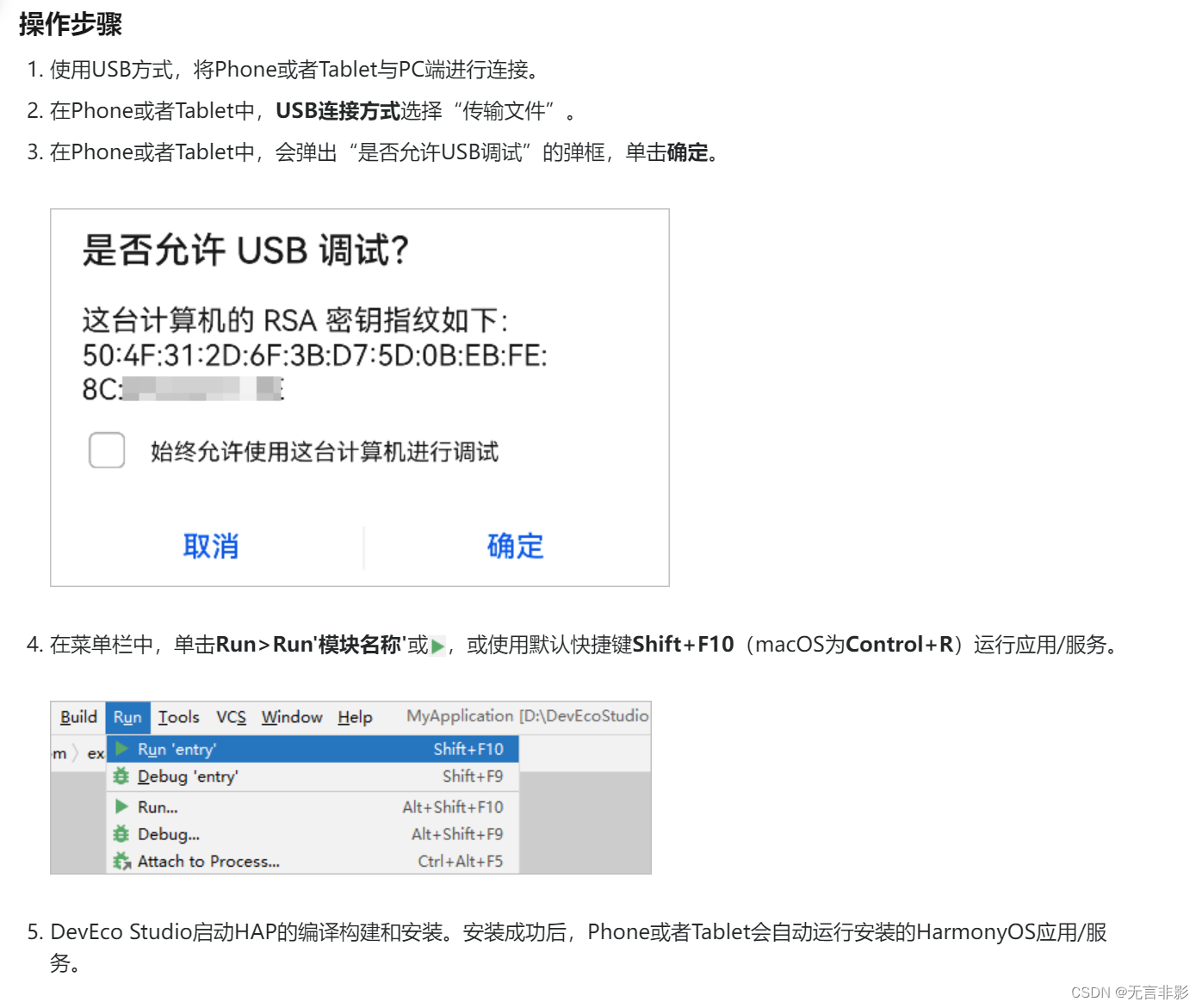Select the Debug... entry with Alt+Shift+F9
Image resolution: width=1202 pixels, height=1008 pixels.
click(313, 834)
